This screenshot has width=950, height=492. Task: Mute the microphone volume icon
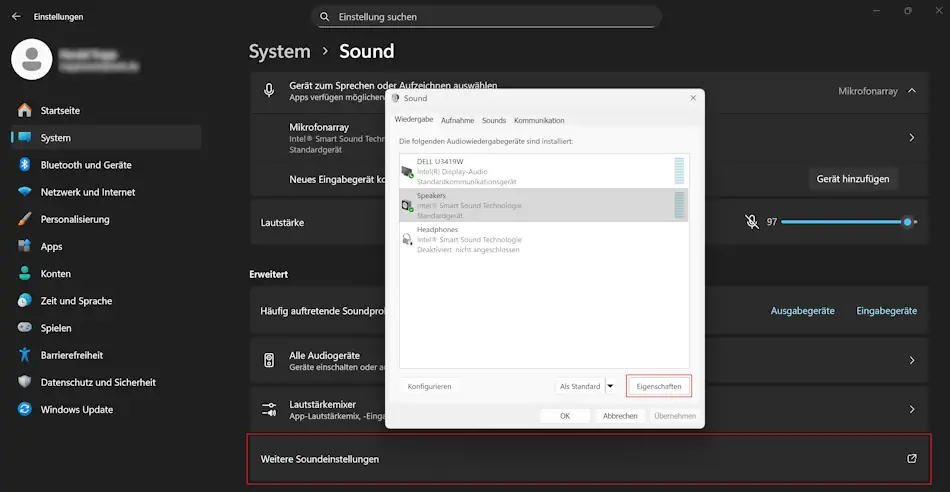point(751,222)
